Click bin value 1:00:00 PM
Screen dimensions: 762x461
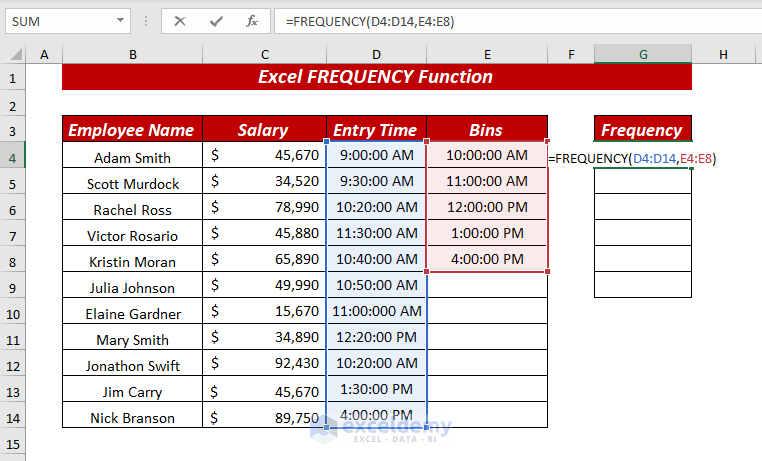tap(487, 234)
